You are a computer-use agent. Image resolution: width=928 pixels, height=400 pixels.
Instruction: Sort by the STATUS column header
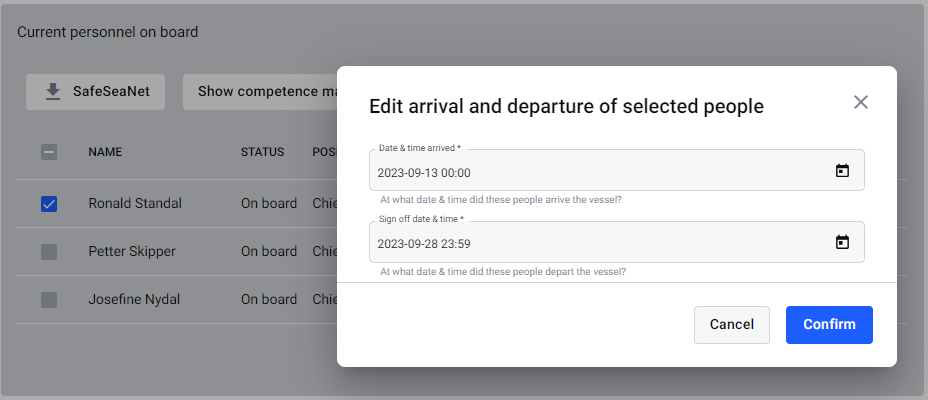(x=262, y=152)
